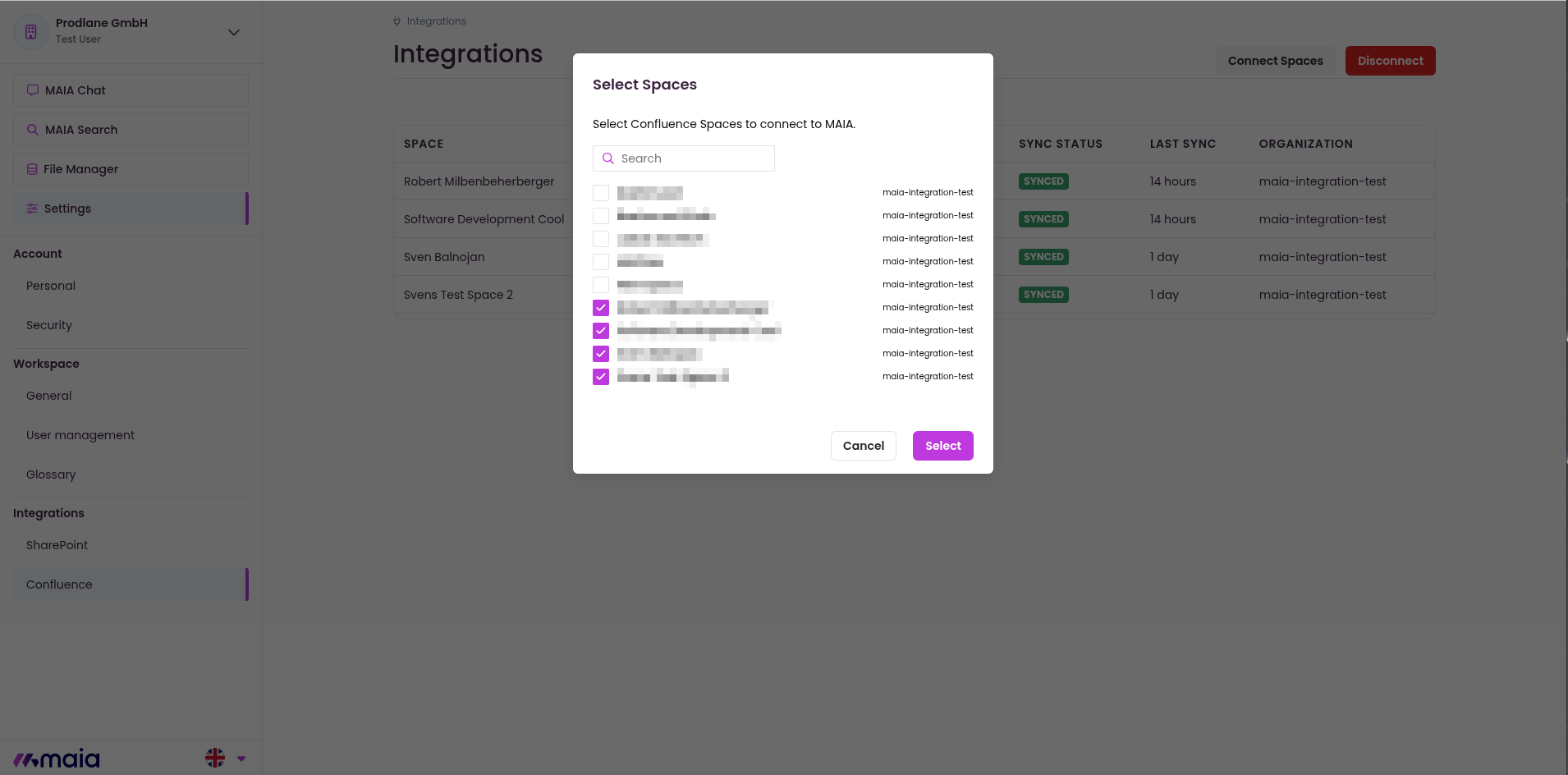Viewport: 1568px width, 775px height.
Task: Click the organization cell in the Svens Test Space 2 row
Action: pos(1323,295)
